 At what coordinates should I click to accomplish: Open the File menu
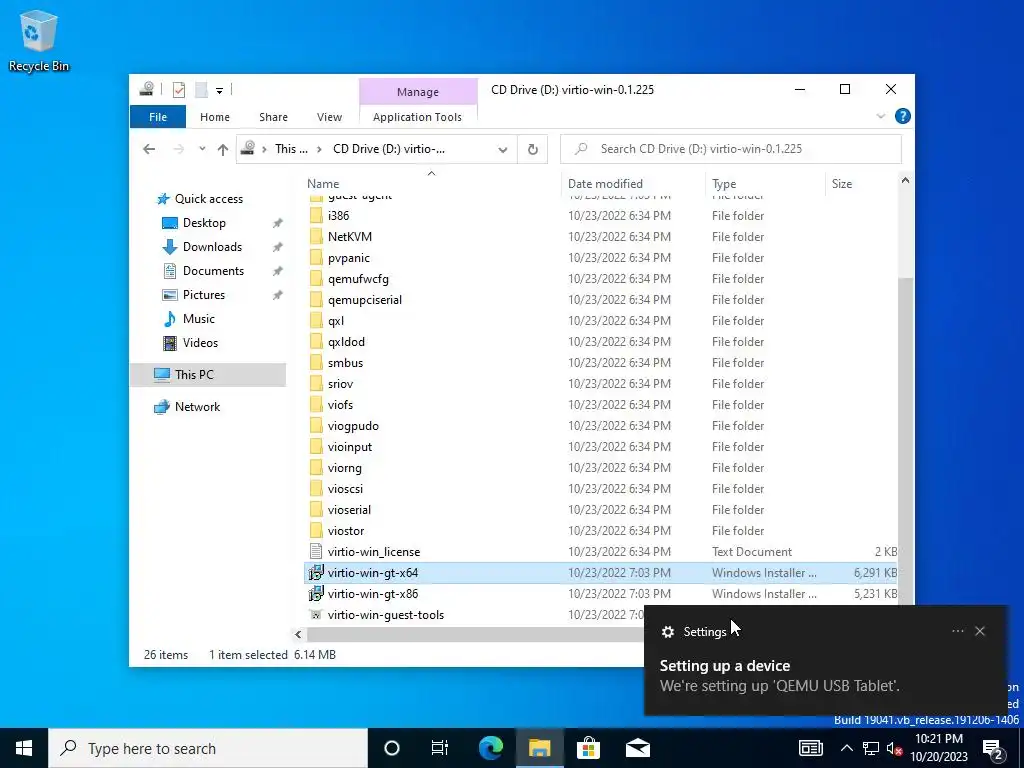coord(158,117)
